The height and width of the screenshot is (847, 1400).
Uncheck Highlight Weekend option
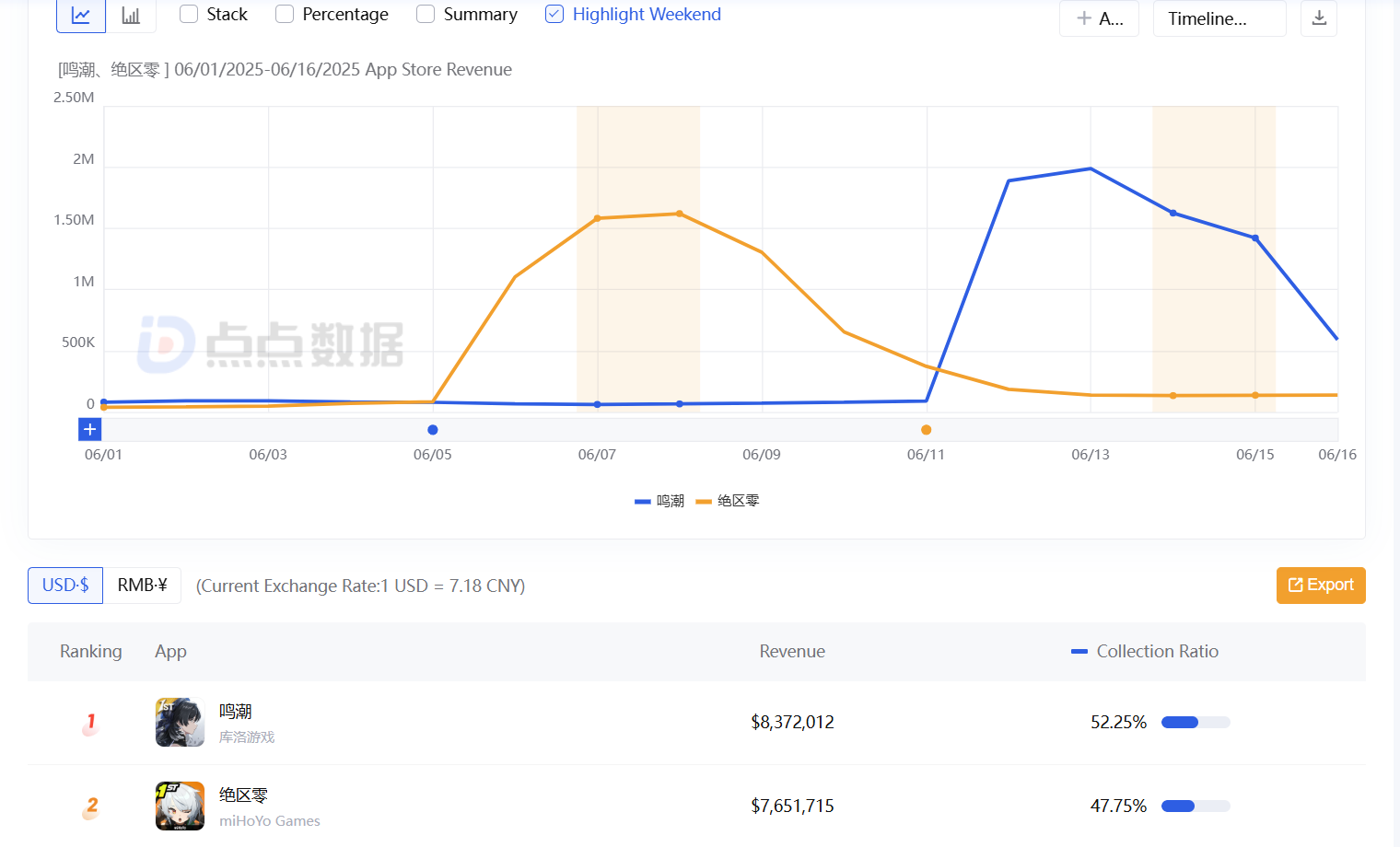coord(554,14)
